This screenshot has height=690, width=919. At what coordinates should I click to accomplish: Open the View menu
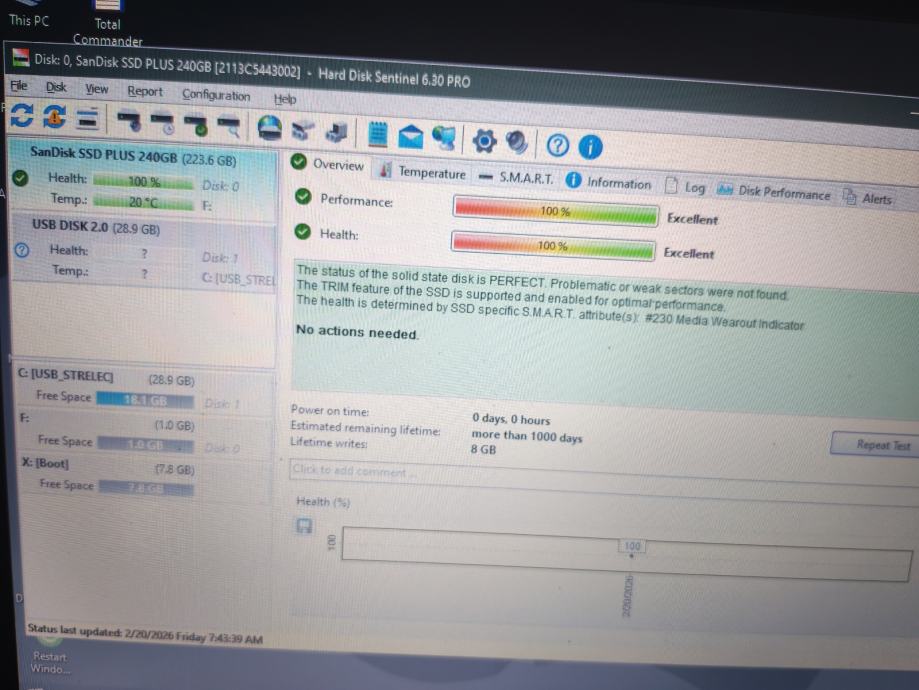click(97, 89)
